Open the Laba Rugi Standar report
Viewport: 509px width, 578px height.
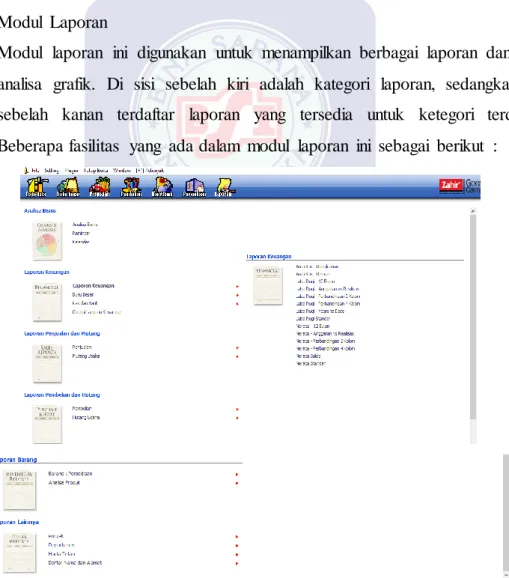pos(313,318)
